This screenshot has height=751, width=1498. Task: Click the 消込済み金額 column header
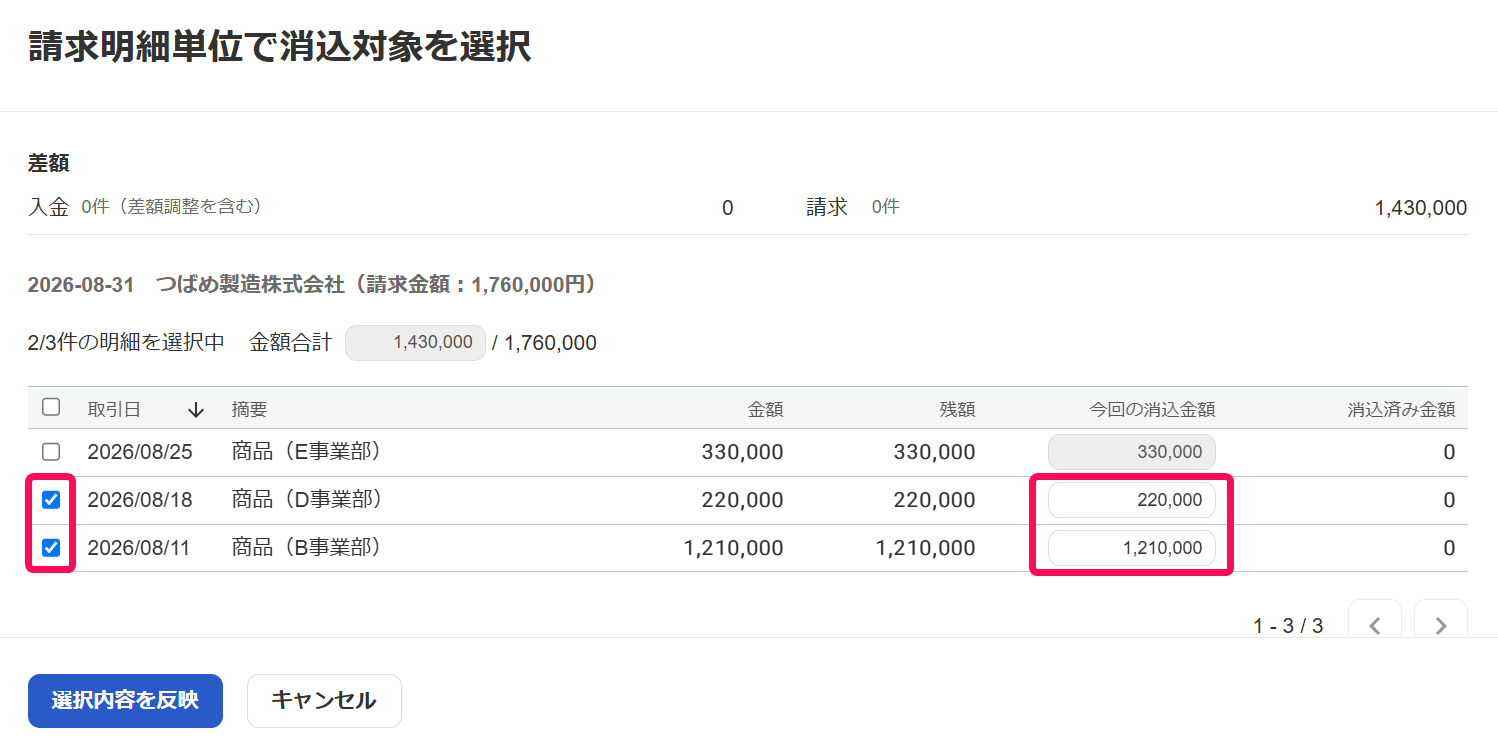(x=1401, y=409)
